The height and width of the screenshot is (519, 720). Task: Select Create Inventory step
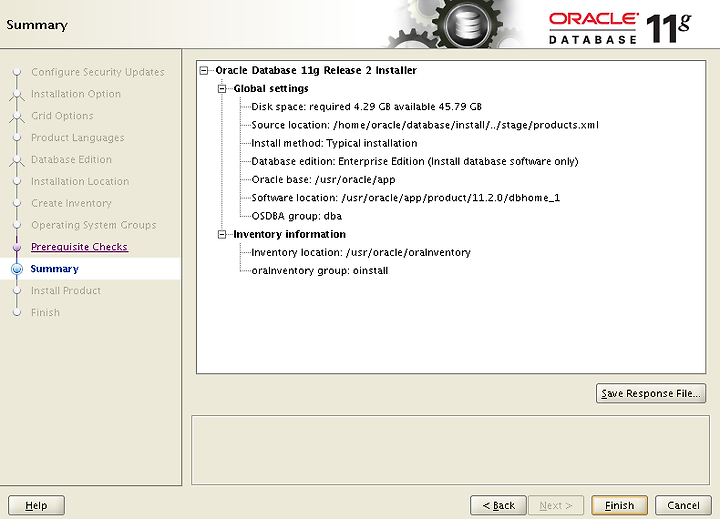pyautogui.click(x=71, y=203)
